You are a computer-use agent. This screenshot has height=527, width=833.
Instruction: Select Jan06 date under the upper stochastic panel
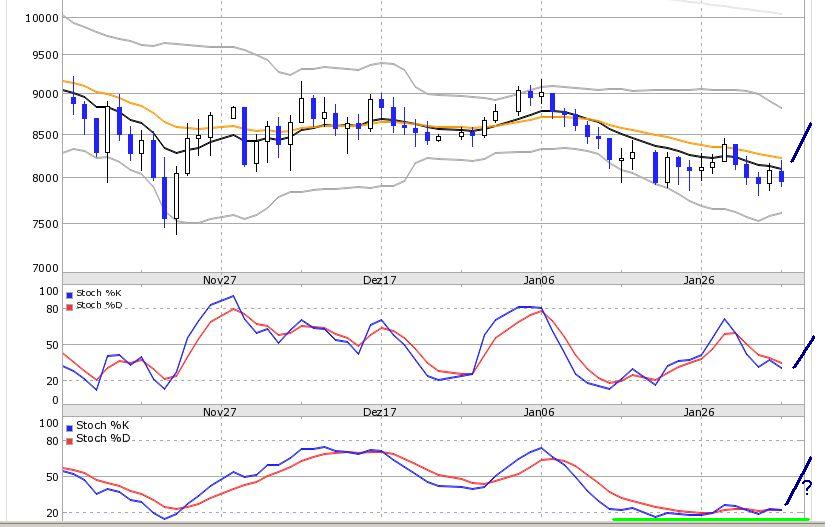pyautogui.click(x=539, y=412)
